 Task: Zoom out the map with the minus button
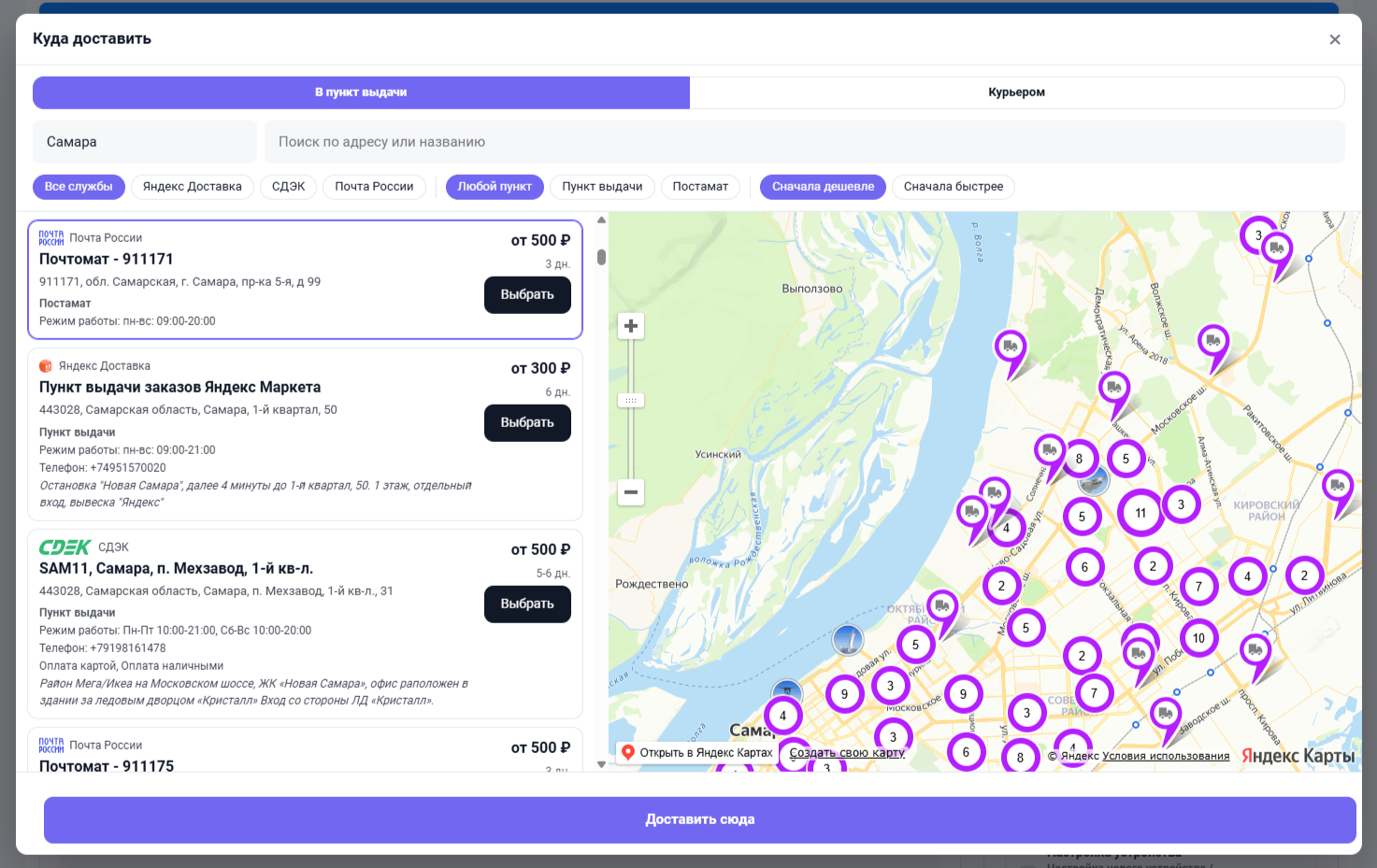point(631,492)
